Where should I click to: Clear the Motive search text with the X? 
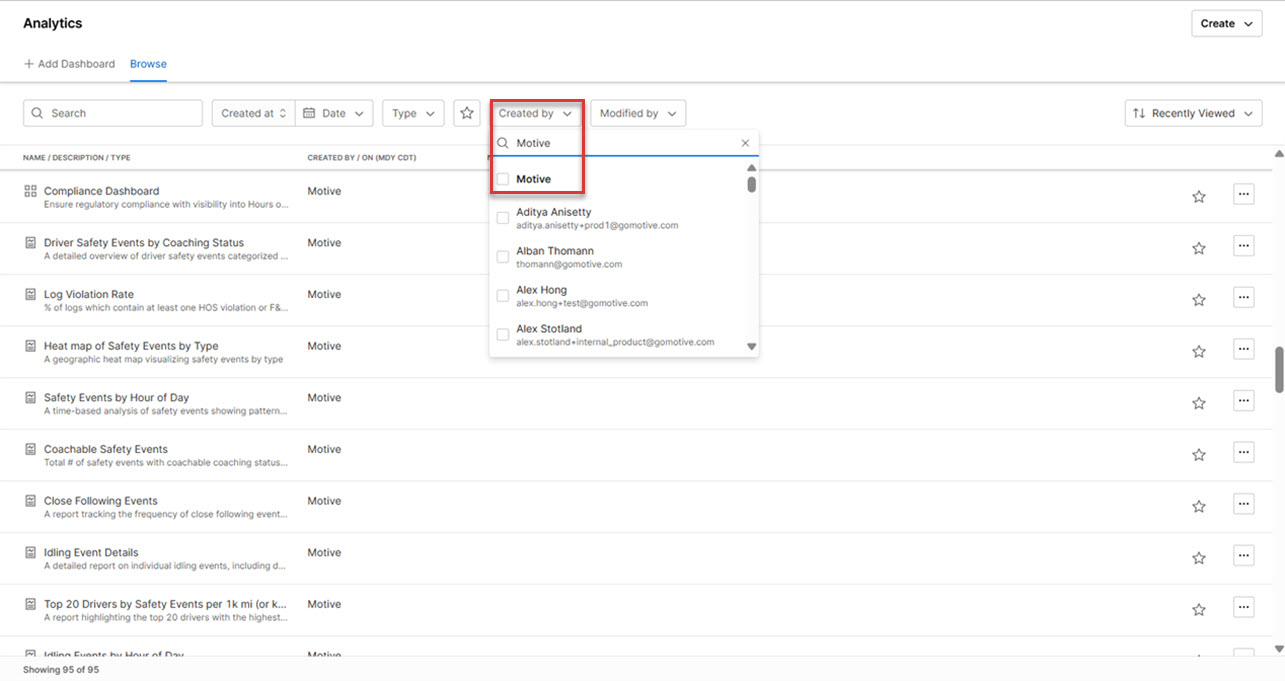coord(744,143)
